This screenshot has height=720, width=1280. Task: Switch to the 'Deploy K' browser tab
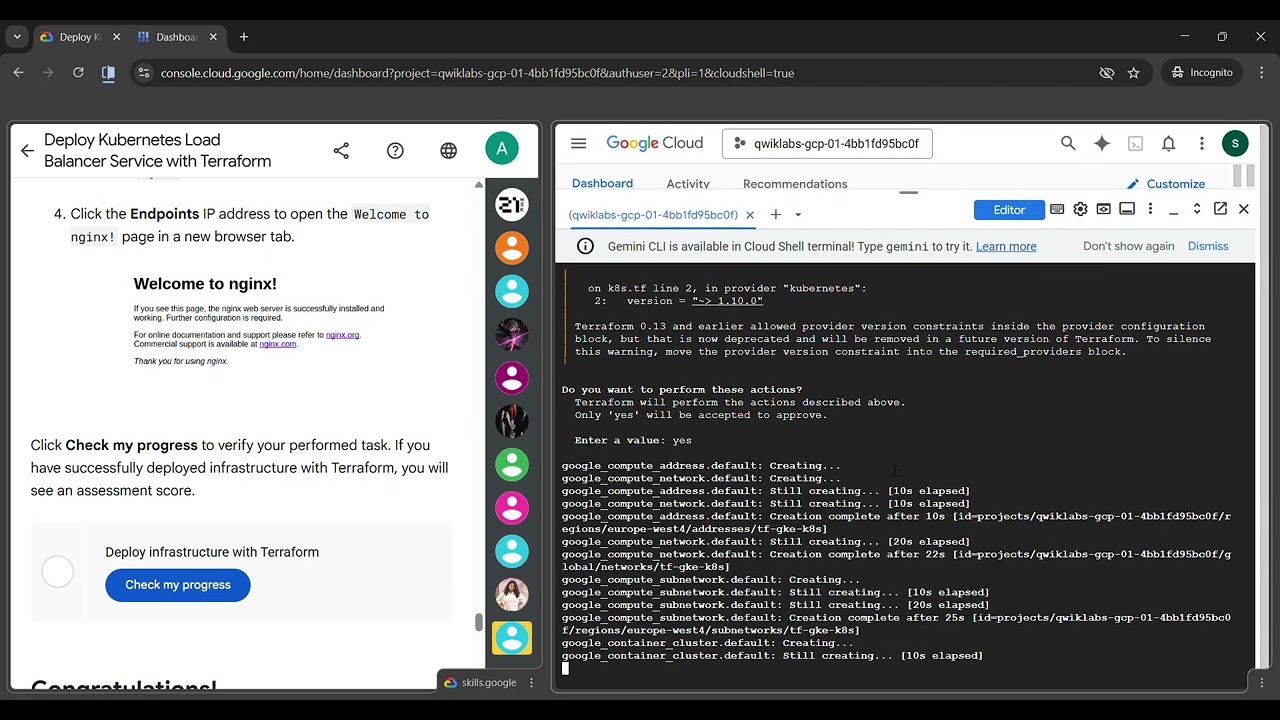[x=78, y=37]
